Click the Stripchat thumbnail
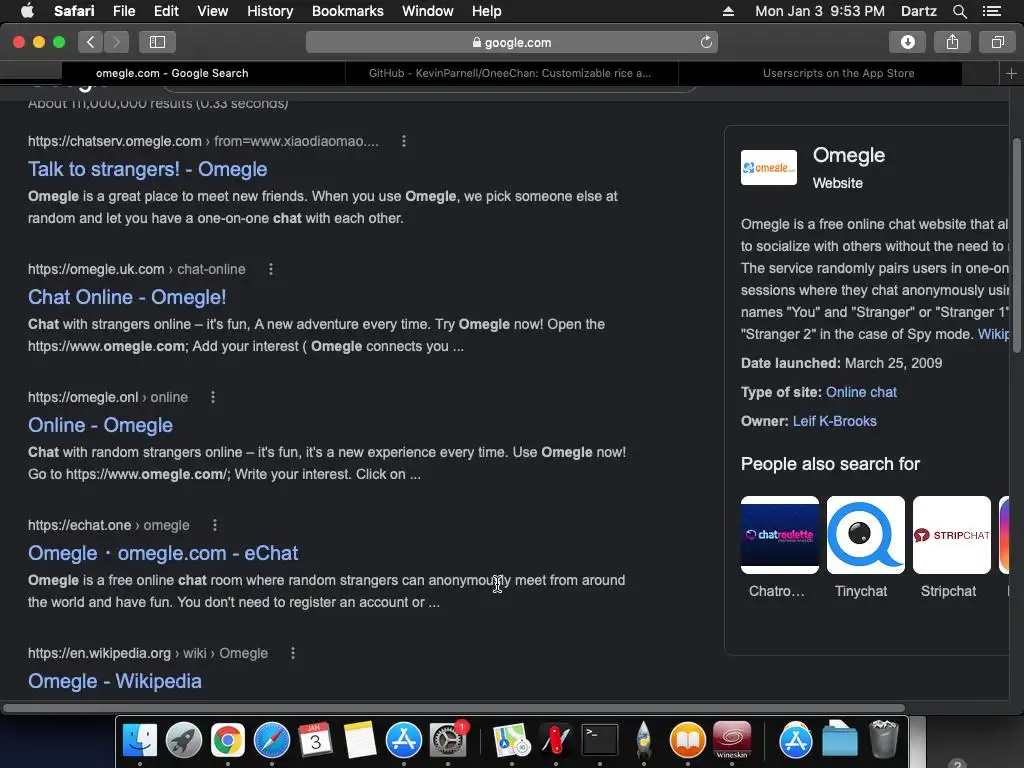 (x=952, y=535)
